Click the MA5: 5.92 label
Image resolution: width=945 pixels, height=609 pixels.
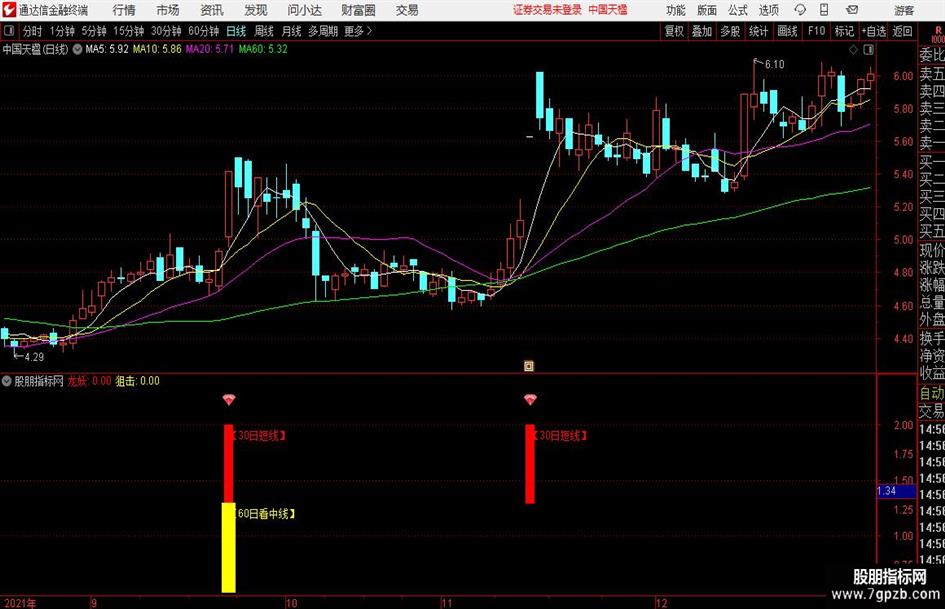click(107, 49)
